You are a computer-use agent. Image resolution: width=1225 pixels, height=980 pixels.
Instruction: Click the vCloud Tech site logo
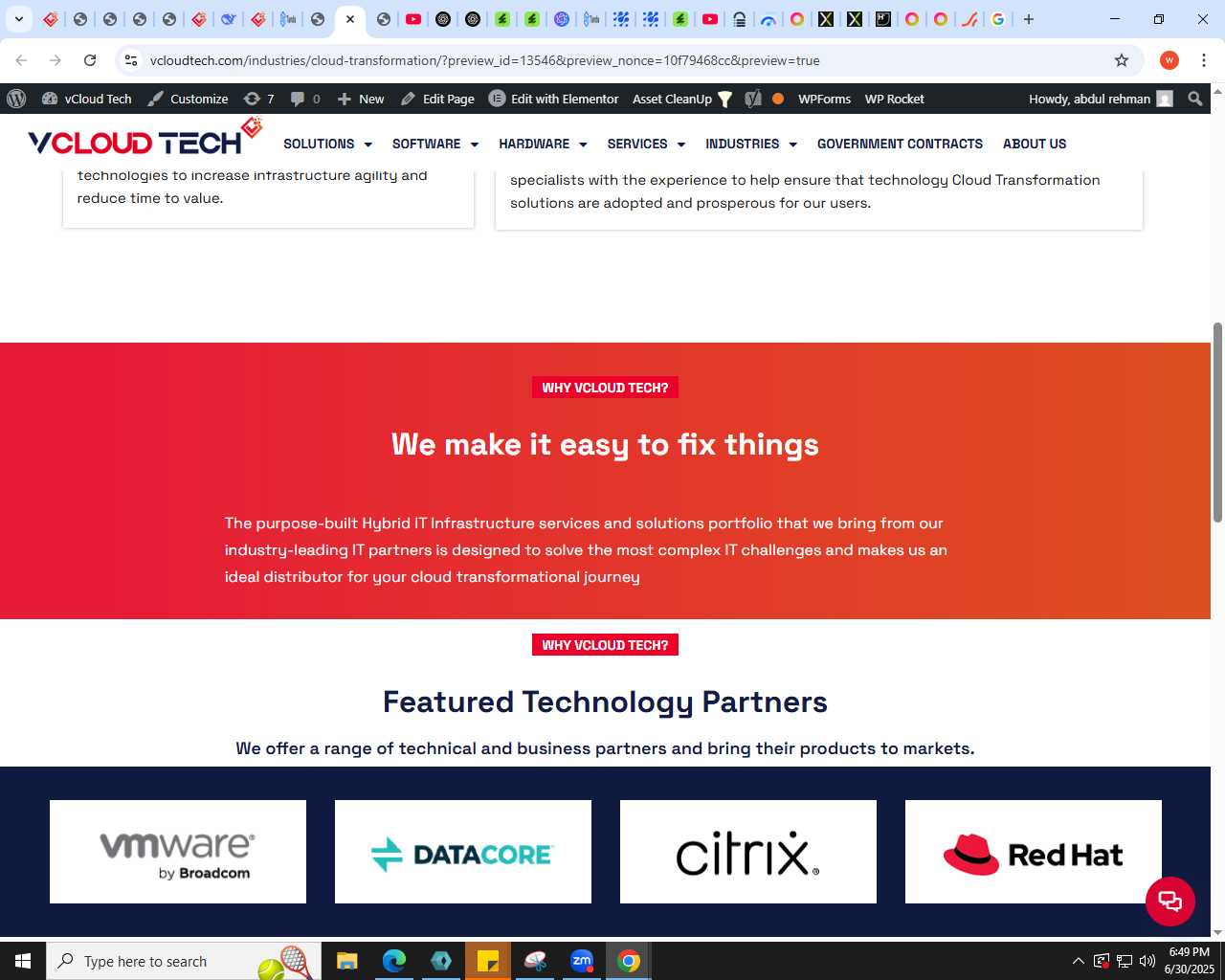pos(145,137)
